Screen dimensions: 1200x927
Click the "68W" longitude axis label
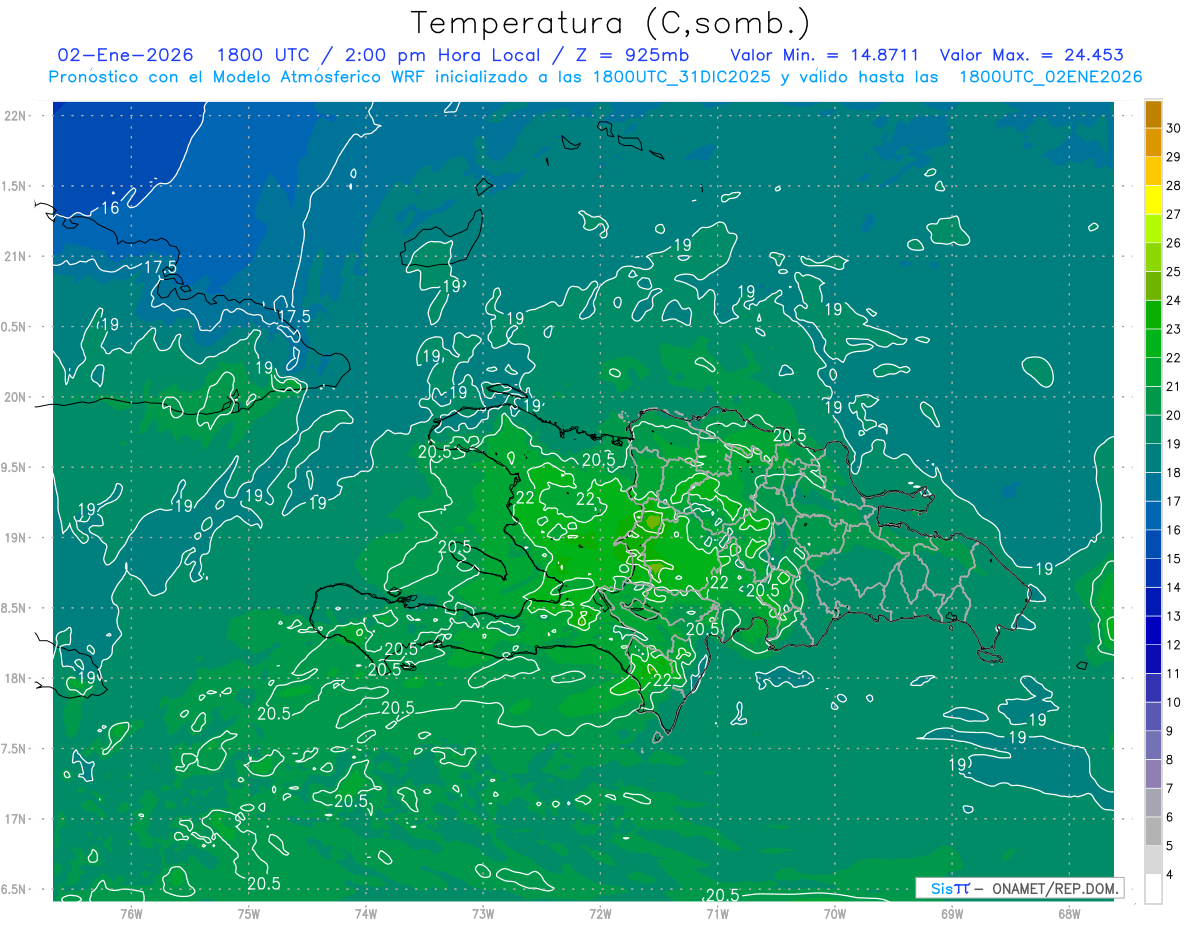(x=1069, y=913)
